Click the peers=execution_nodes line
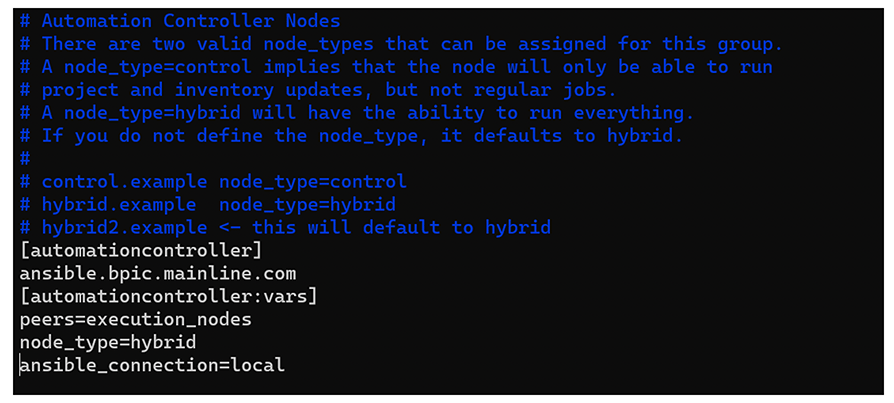Screen dimensions: 894x403 coord(136,319)
